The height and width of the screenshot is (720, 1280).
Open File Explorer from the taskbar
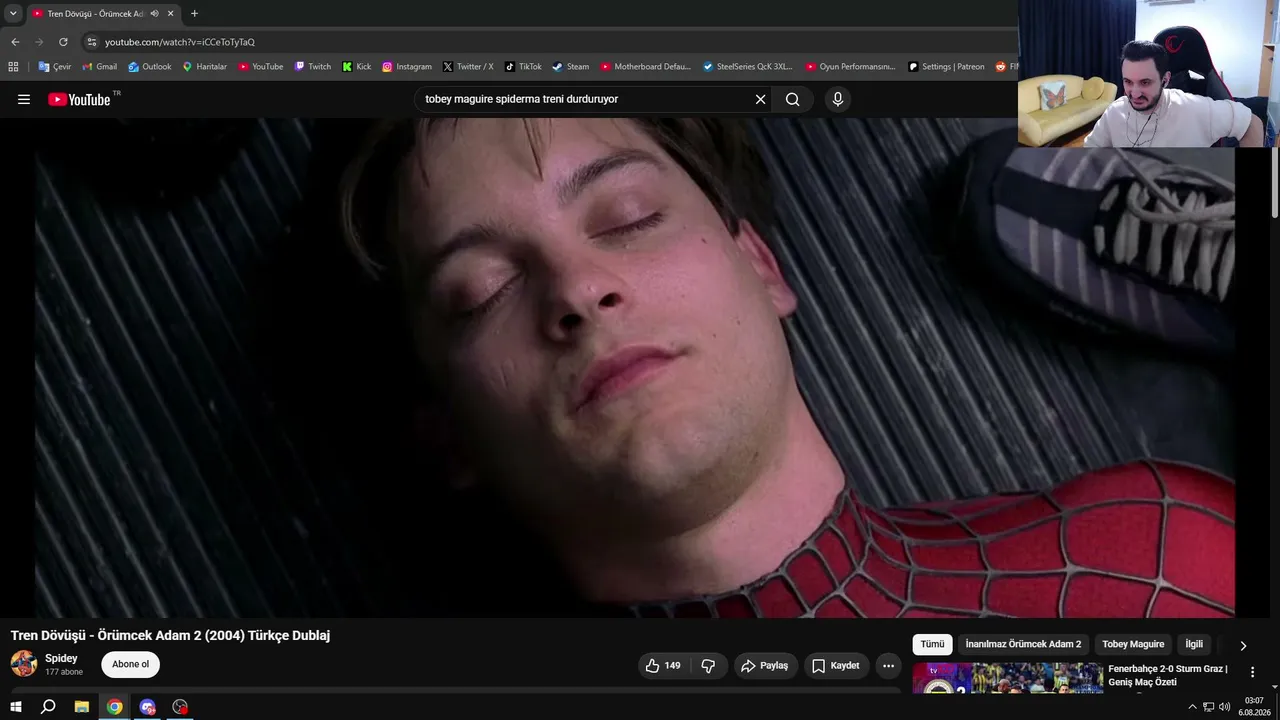click(82, 707)
